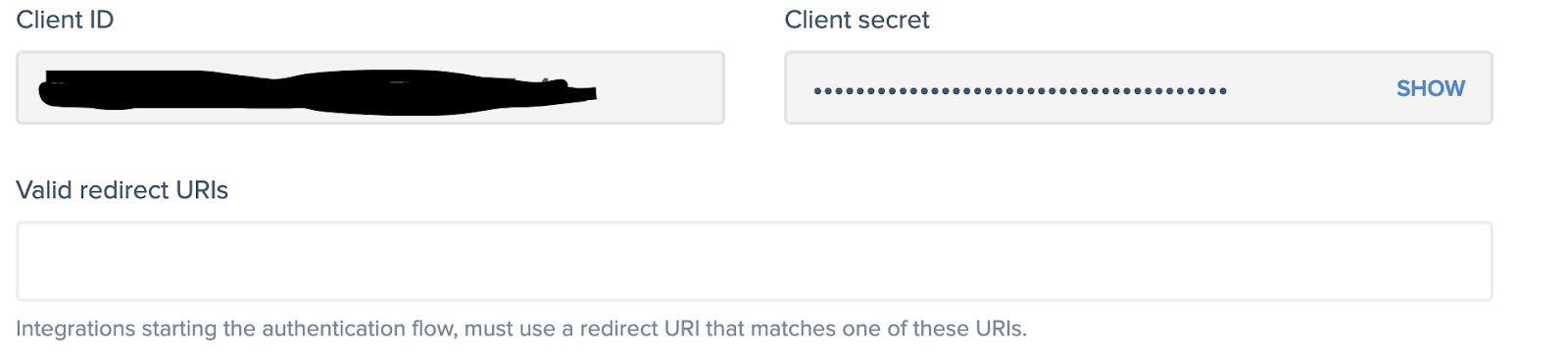Screen dimensions: 1568x359
Task: Click the word "Integrations" in the hint
Action: (75, 329)
